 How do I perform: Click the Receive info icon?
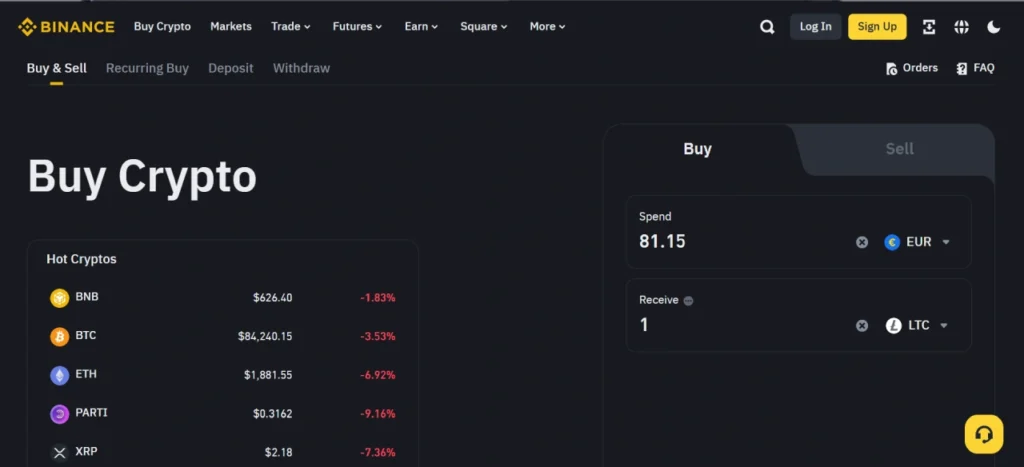(x=688, y=300)
